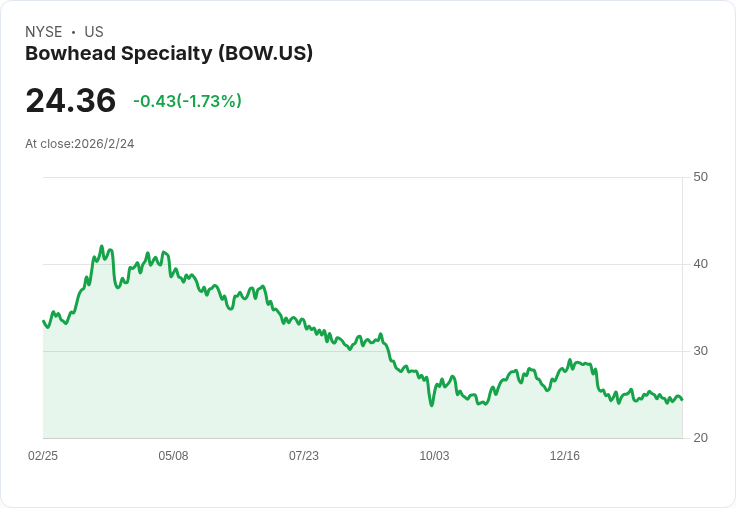
Task: Click the dot separator between NYSE and US
Action: 73,32
